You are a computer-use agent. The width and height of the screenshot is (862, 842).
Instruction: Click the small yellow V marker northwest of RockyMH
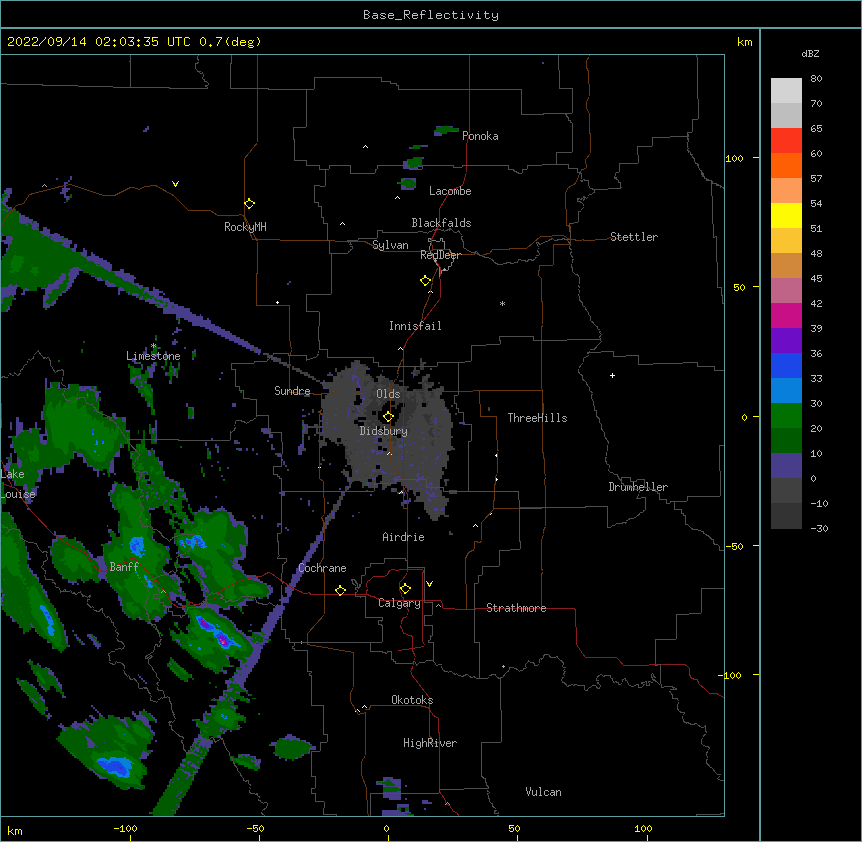(x=175, y=184)
